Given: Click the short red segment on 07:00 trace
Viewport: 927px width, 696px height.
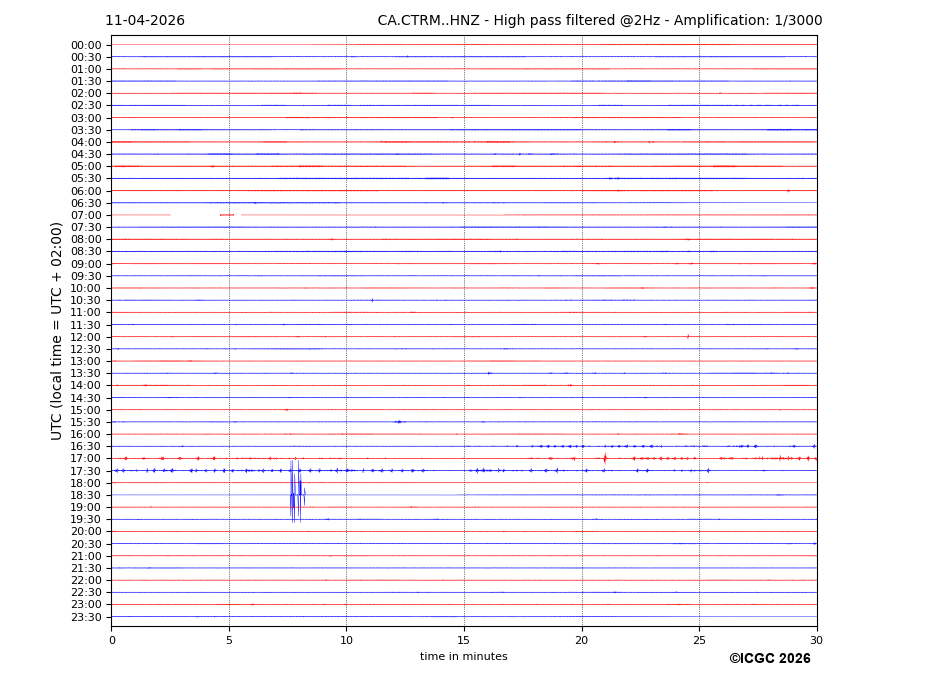Looking at the screenshot, I should [227, 215].
